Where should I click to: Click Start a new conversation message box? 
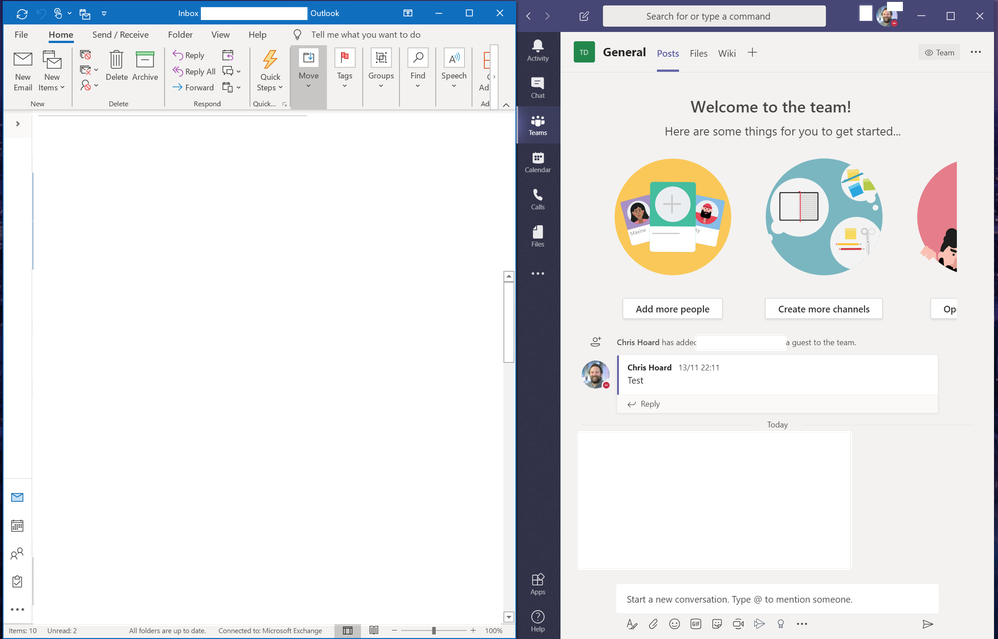[777, 599]
